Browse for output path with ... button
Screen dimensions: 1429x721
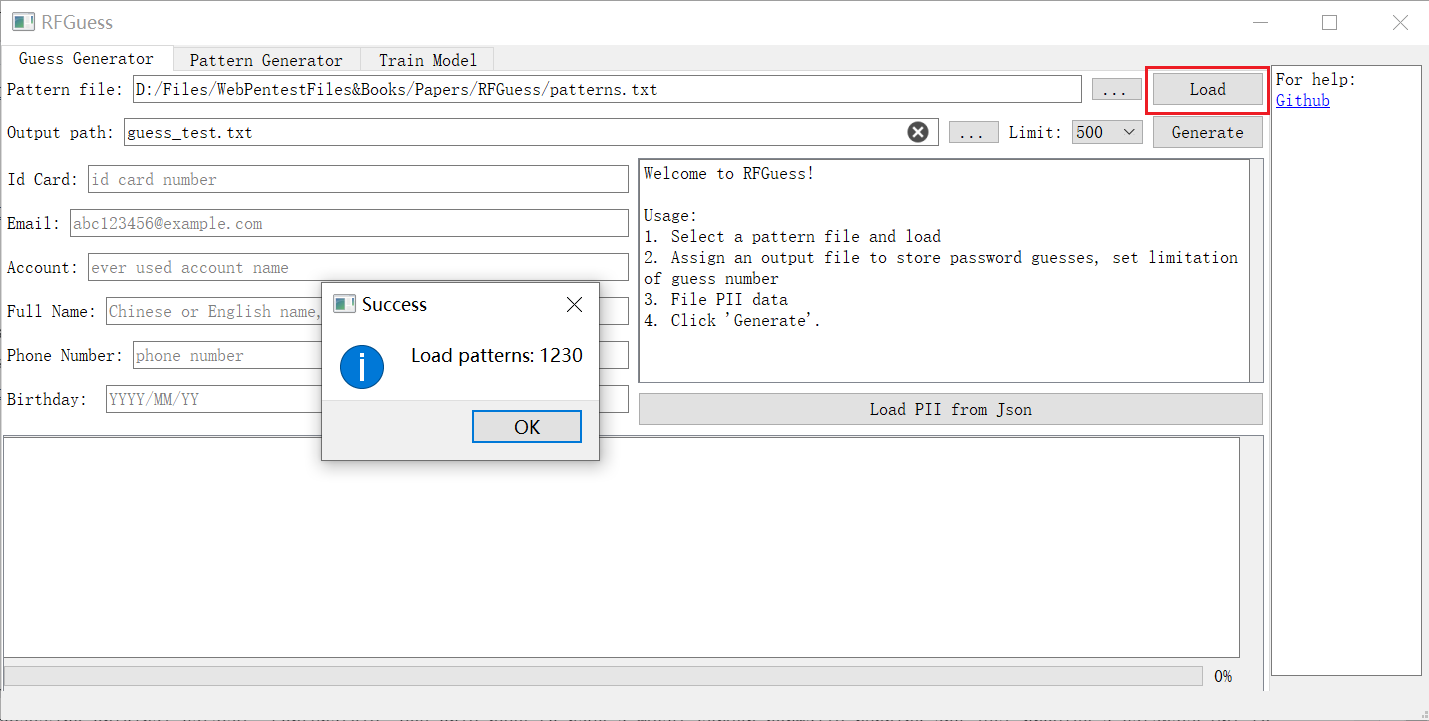(973, 132)
